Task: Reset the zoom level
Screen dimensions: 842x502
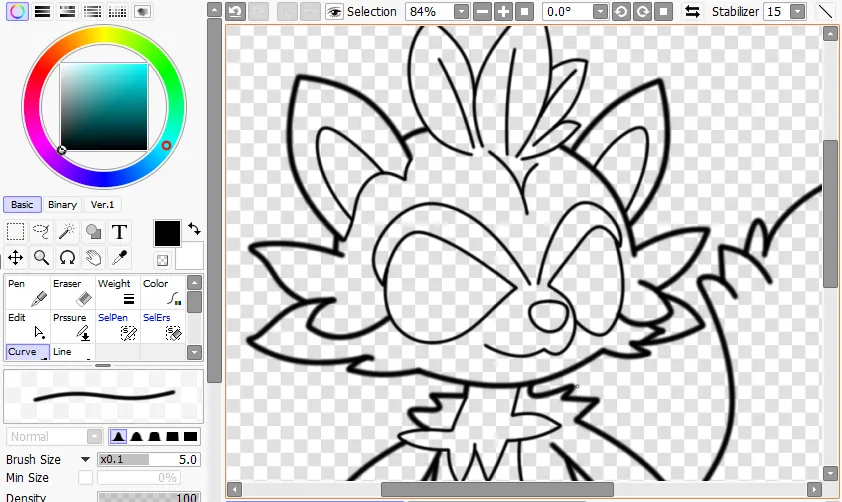Action: coord(524,11)
